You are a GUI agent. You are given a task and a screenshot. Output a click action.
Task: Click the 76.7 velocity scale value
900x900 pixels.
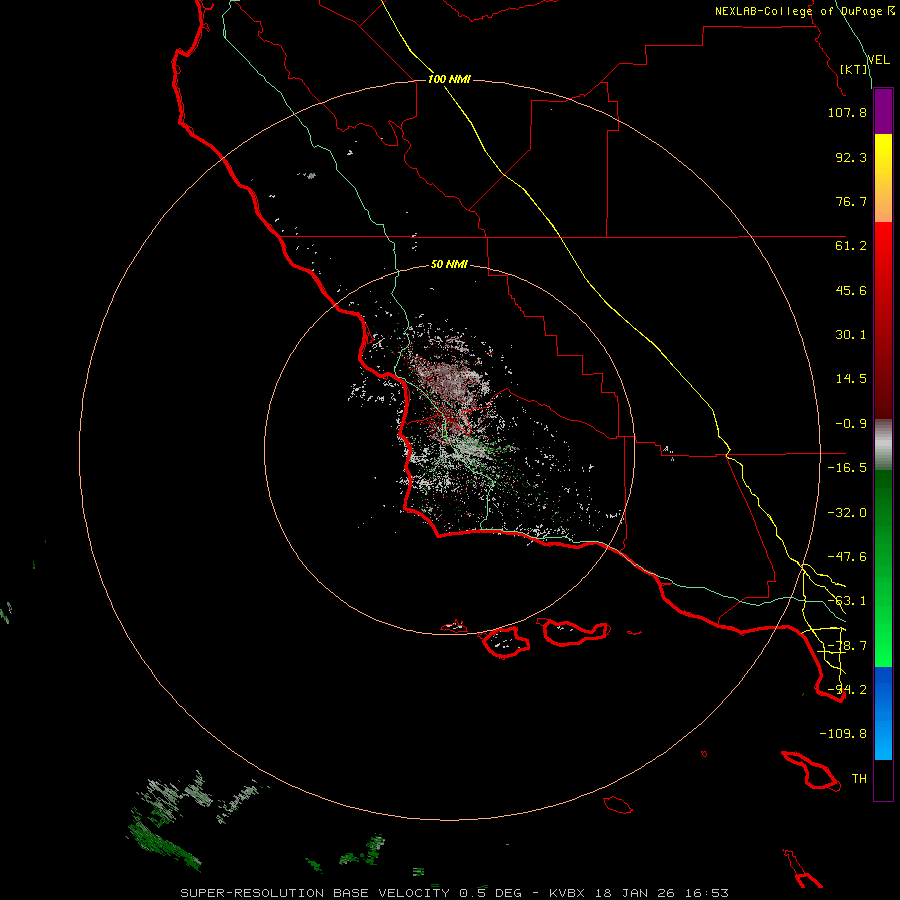click(x=851, y=201)
